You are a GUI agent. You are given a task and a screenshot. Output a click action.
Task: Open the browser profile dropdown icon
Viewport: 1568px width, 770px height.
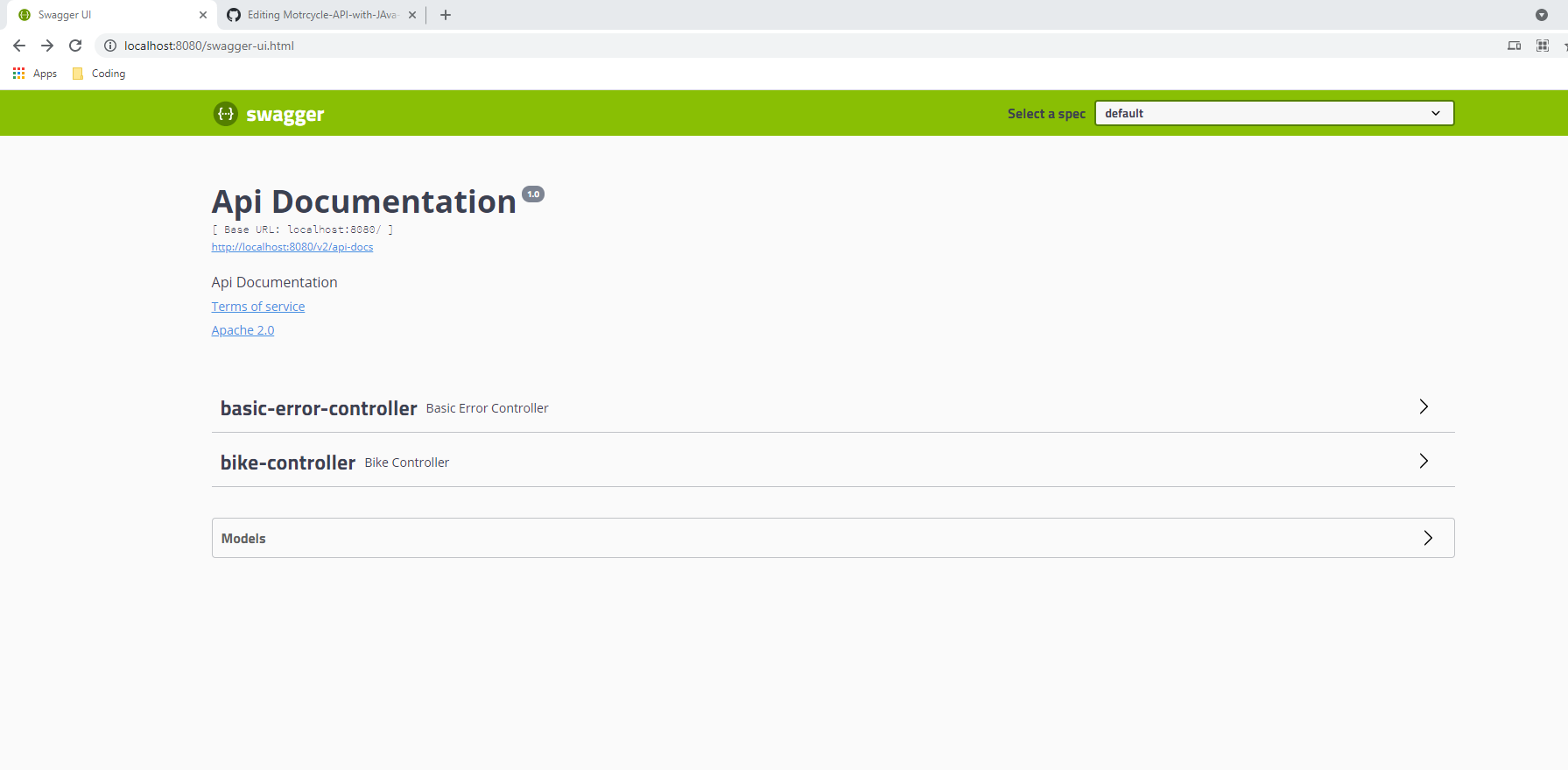[x=1542, y=15]
